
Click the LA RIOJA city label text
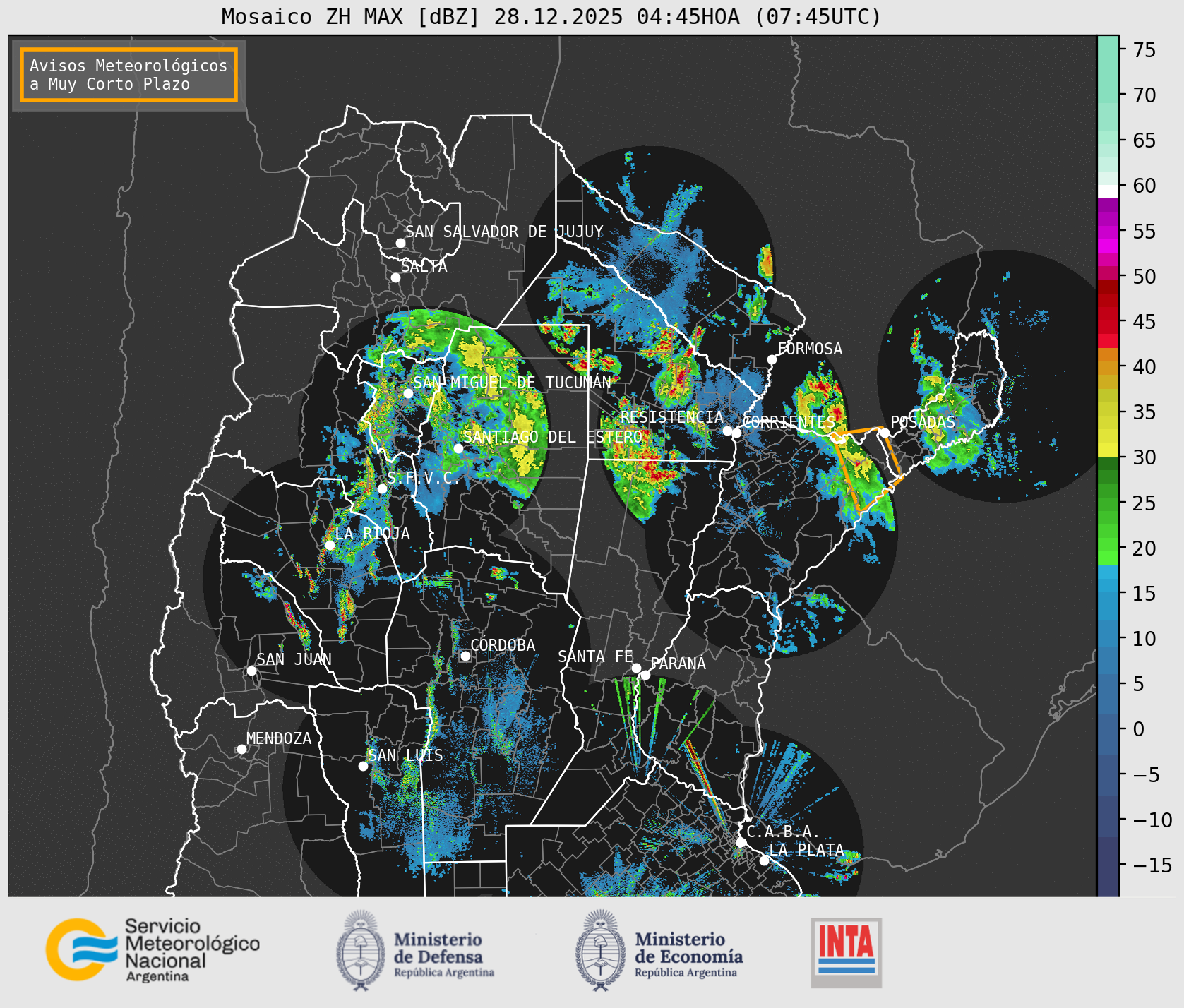click(x=372, y=534)
